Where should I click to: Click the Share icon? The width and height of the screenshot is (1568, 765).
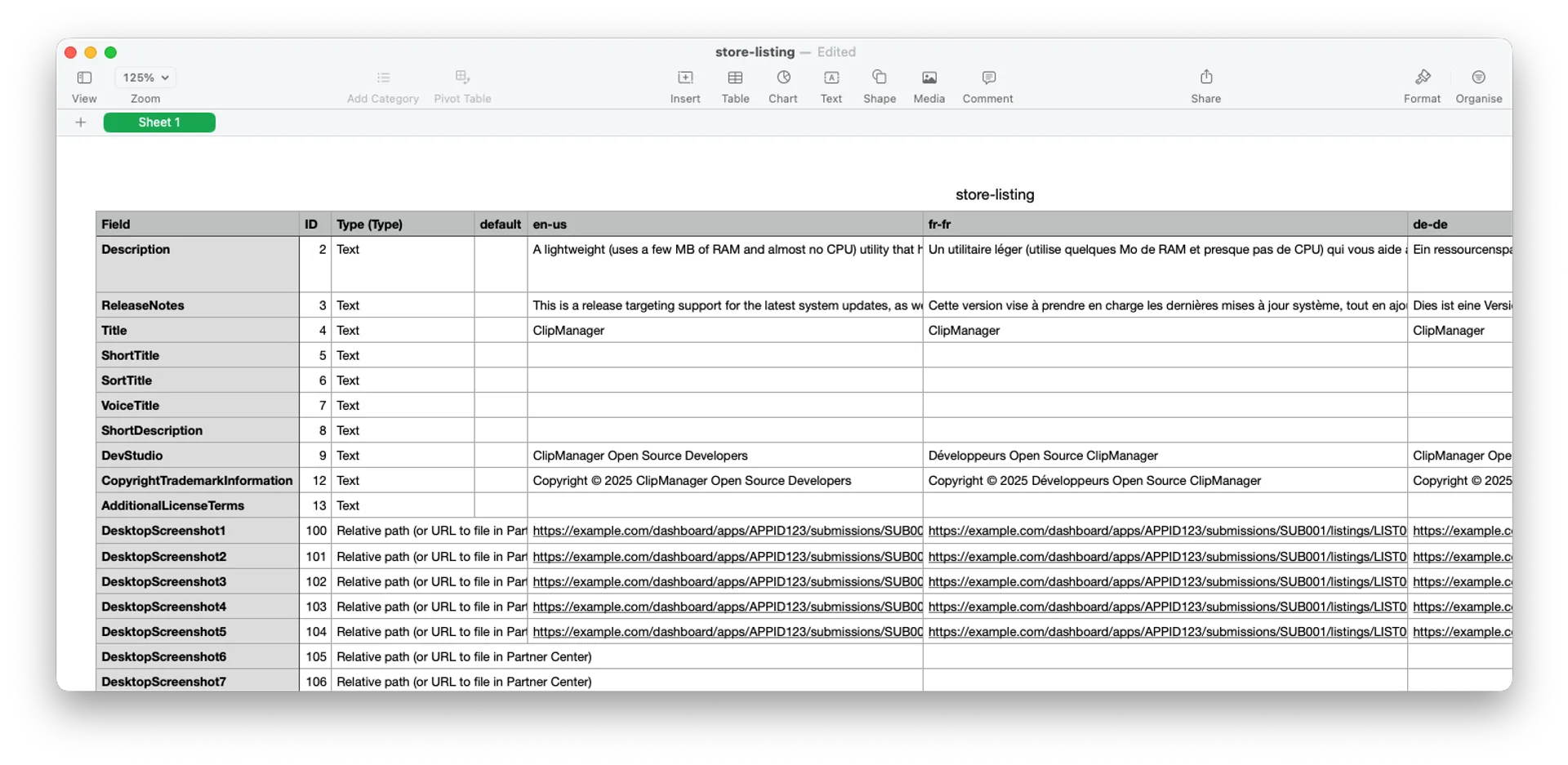(1205, 78)
